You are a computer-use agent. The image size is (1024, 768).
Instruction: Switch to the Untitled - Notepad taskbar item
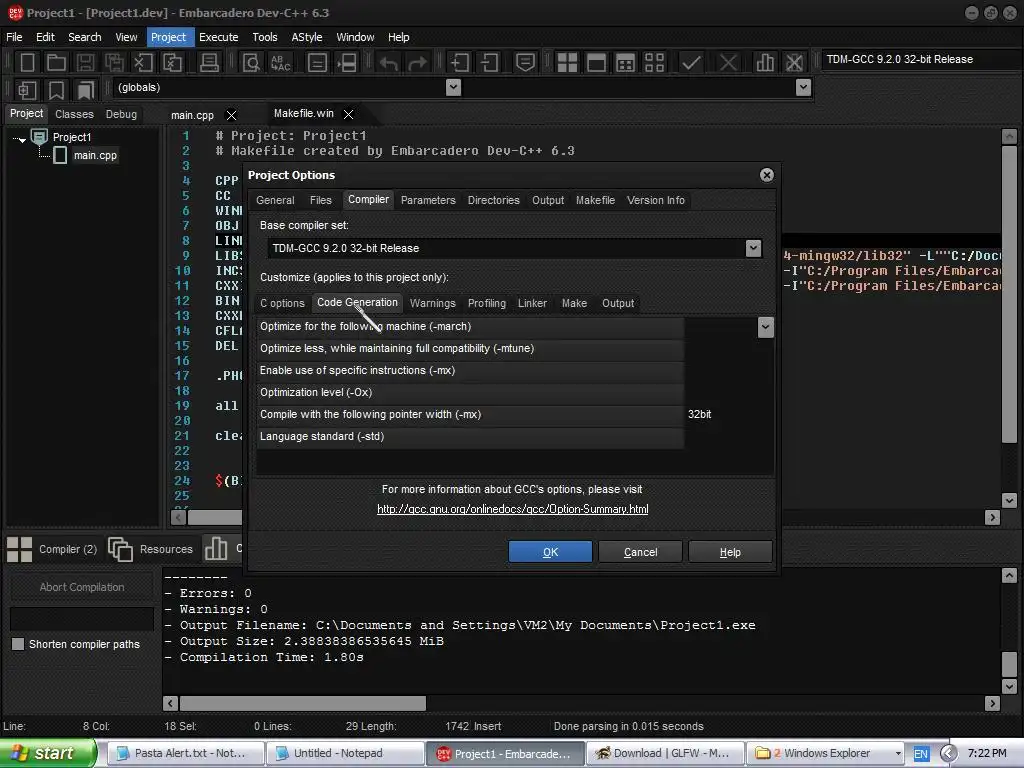[347, 754]
